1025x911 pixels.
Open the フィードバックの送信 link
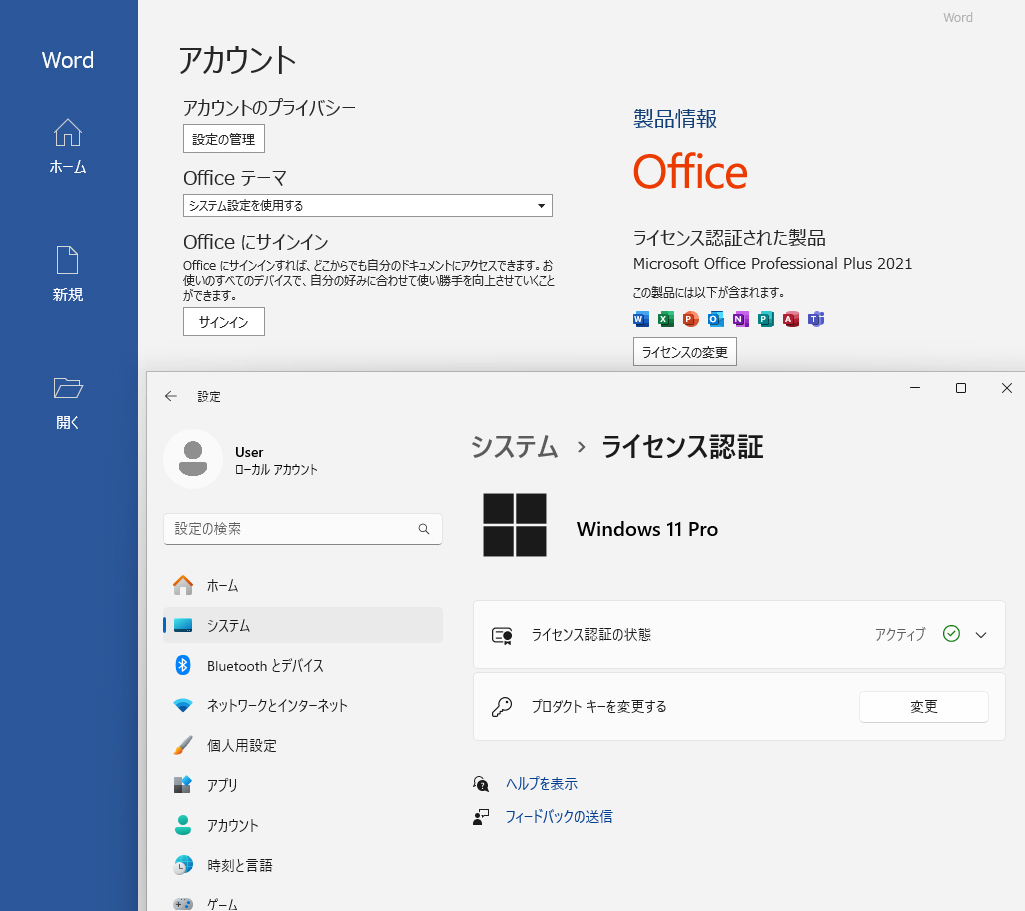point(559,816)
